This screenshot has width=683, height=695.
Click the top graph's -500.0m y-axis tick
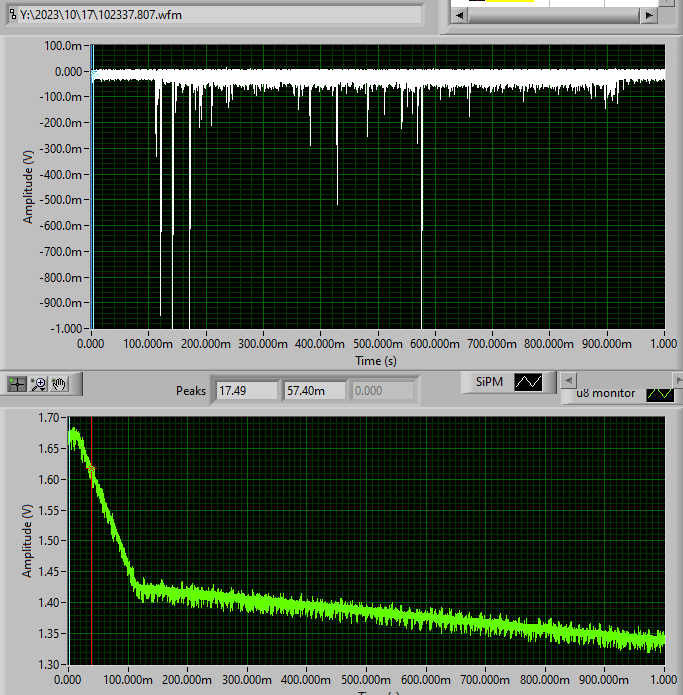point(61,200)
